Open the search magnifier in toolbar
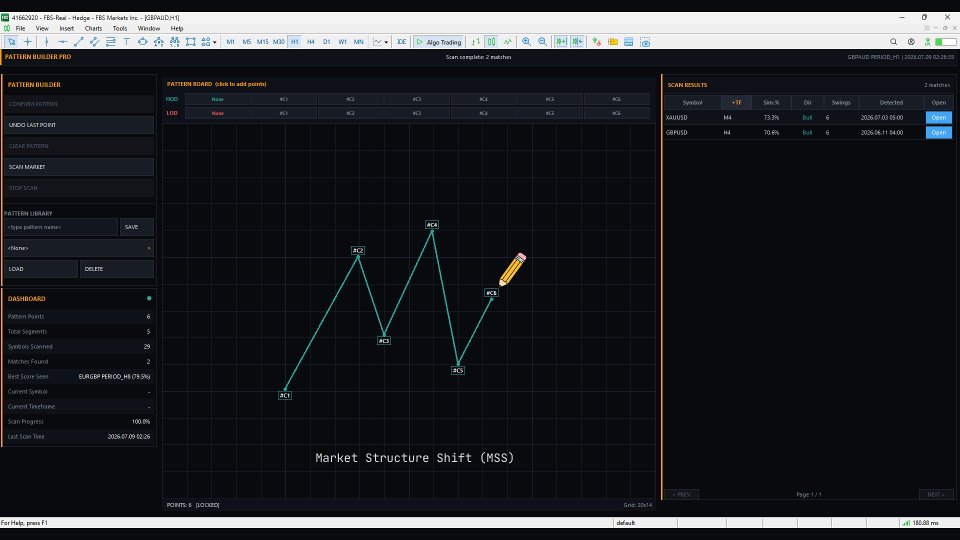The width and height of the screenshot is (960, 540). coord(893,42)
